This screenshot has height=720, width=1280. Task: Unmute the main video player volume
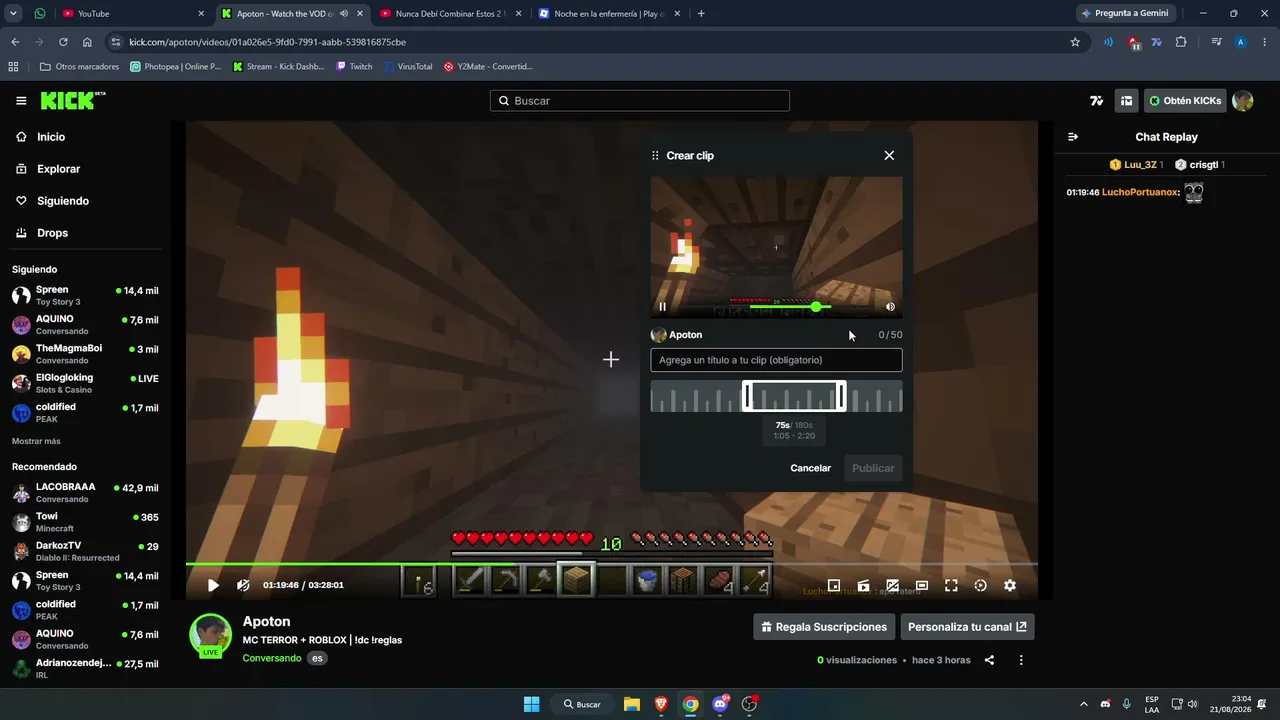[x=243, y=586]
